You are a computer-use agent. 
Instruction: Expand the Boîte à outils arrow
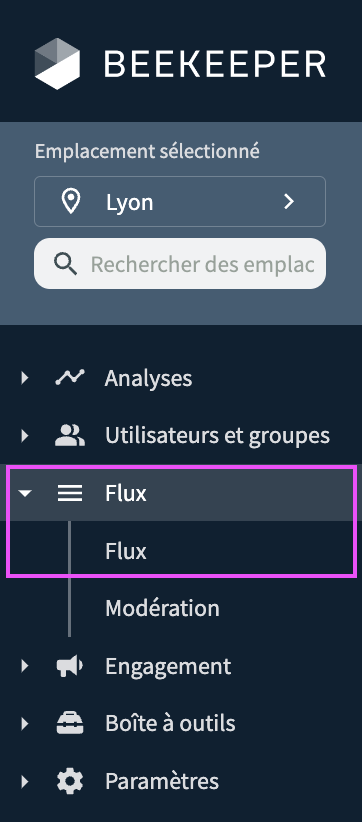[x=24, y=724]
